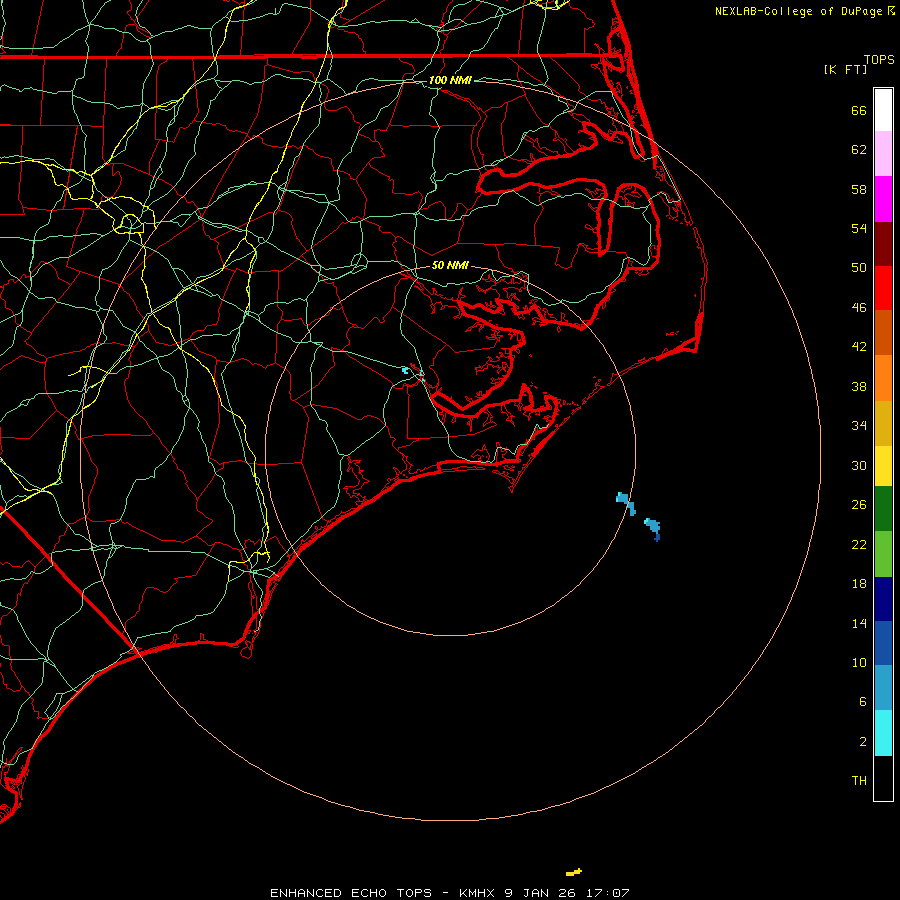The image size is (900, 900).
Task: Choose the dark green legend band
Action: tap(883, 509)
